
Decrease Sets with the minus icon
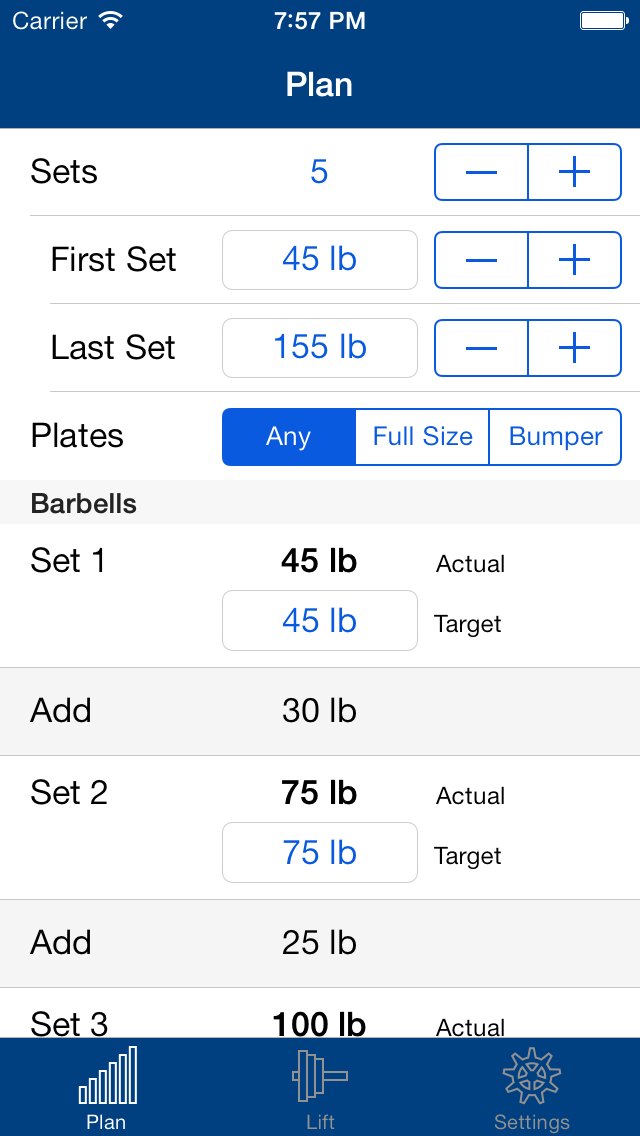tap(481, 172)
